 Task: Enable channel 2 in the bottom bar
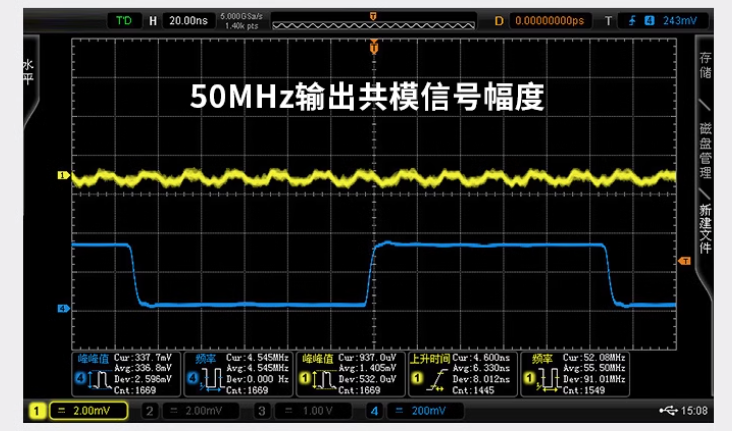(x=148, y=411)
